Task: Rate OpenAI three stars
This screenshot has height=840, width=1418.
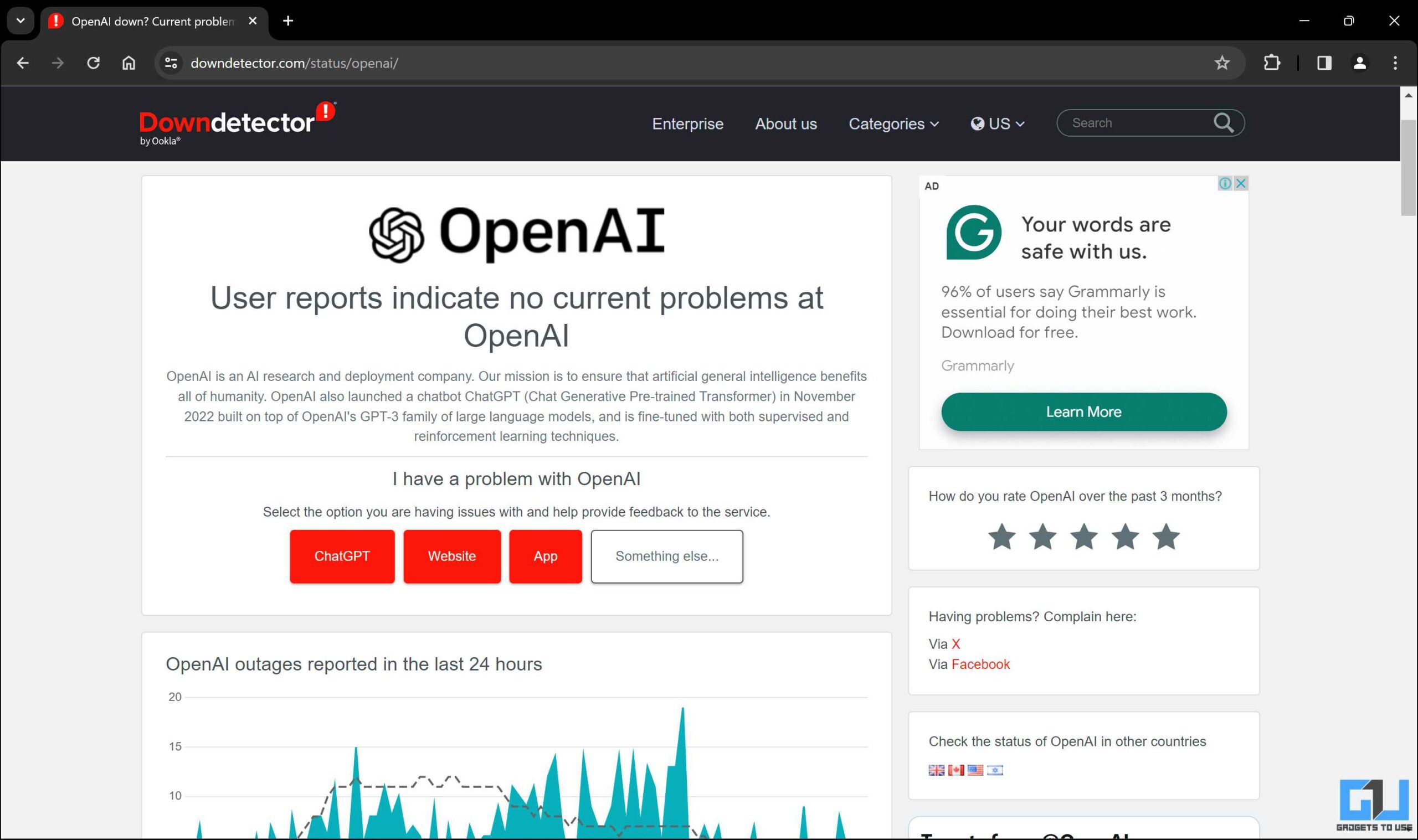Action: [1084, 537]
